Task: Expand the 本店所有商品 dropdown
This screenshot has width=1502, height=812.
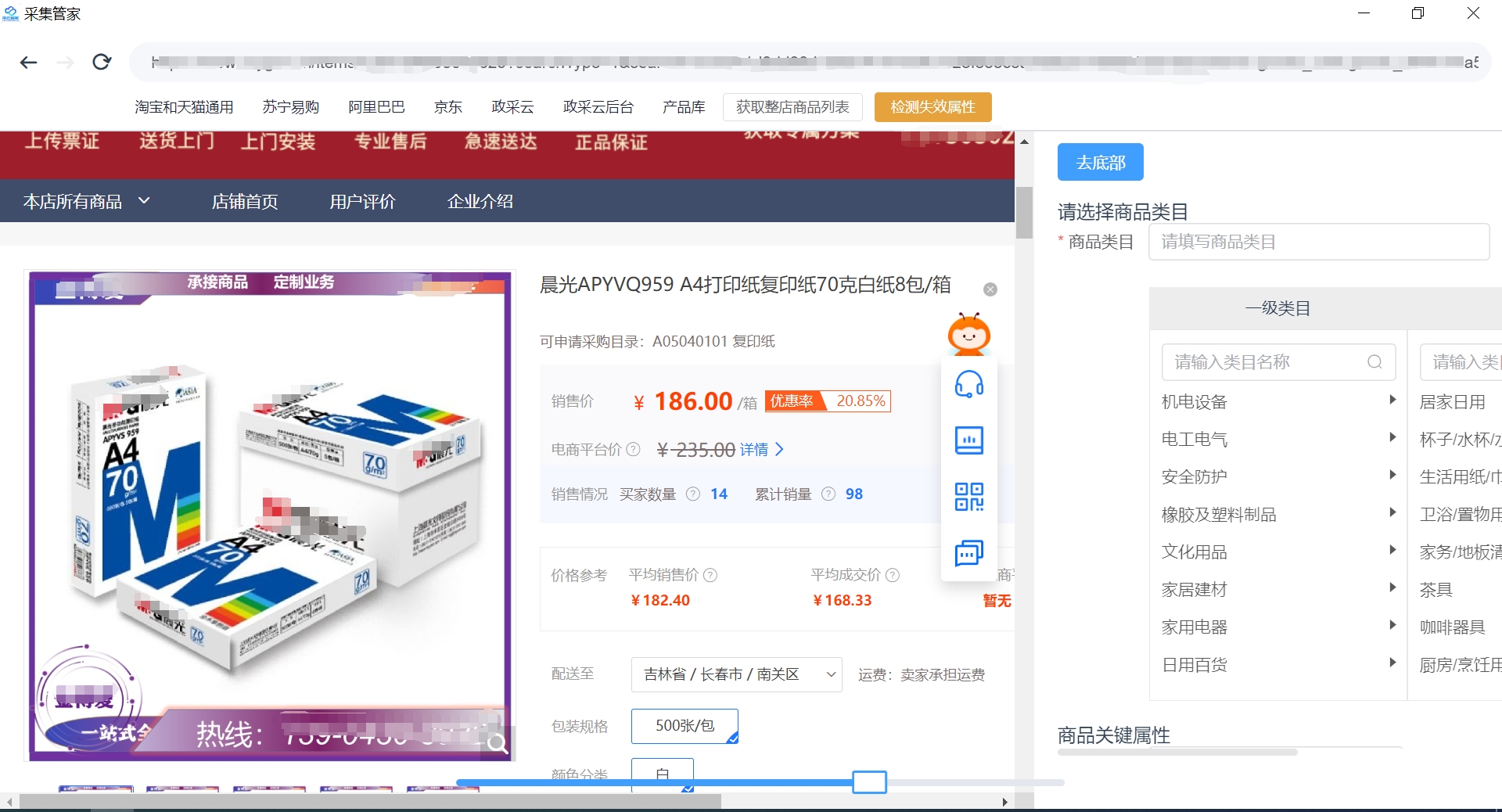Action: [87, 201]
